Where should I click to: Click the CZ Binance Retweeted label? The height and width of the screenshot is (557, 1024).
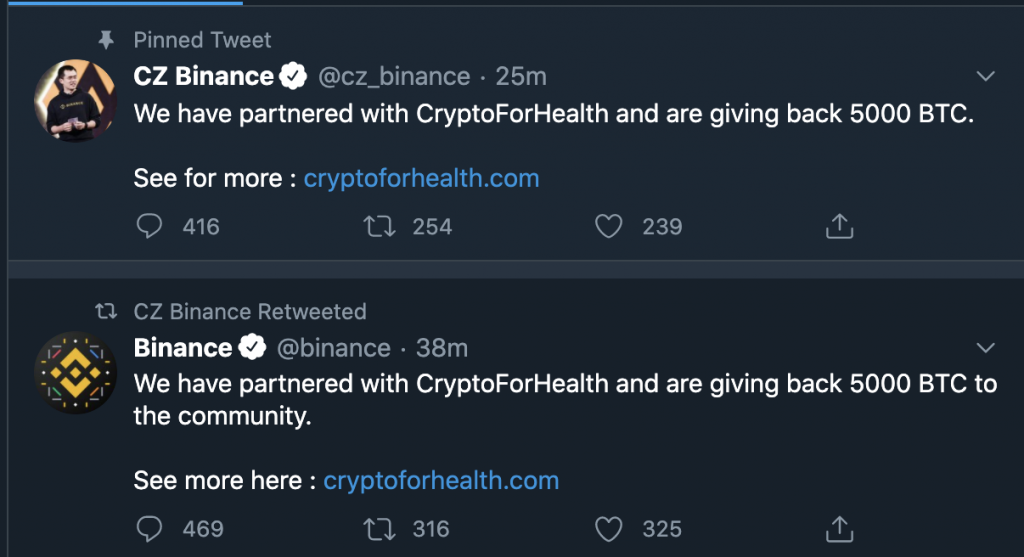coord(250,312)
